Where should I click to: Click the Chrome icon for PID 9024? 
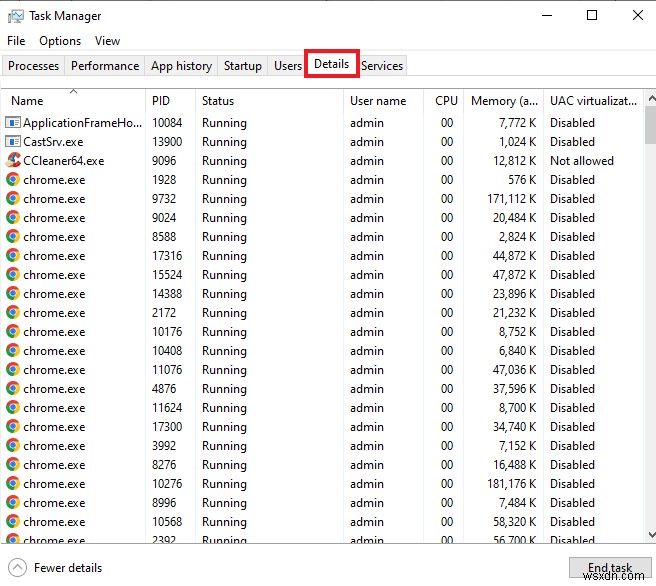click(x=13, y=218)
